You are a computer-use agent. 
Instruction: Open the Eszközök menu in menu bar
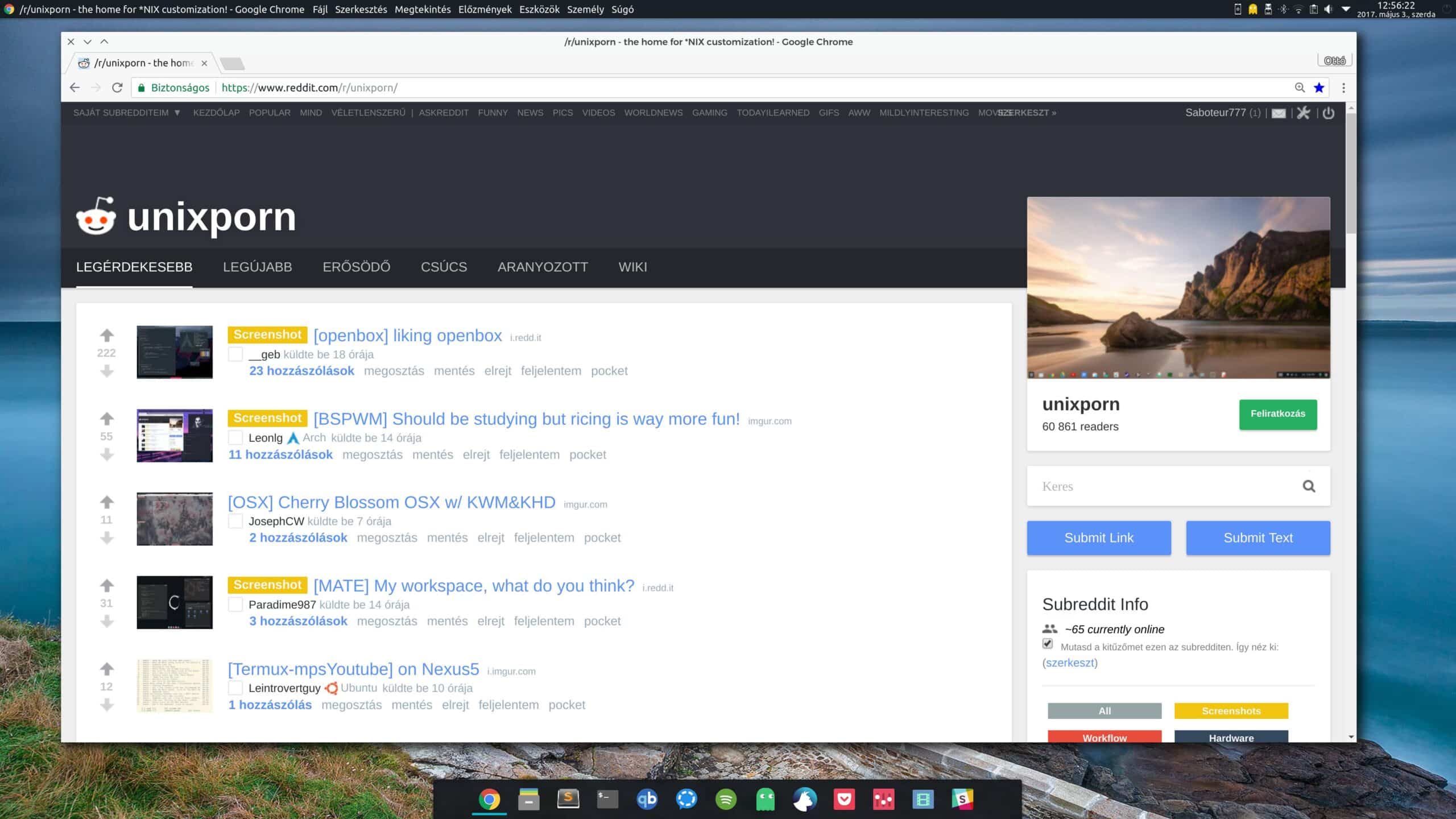tap(539, 9)
